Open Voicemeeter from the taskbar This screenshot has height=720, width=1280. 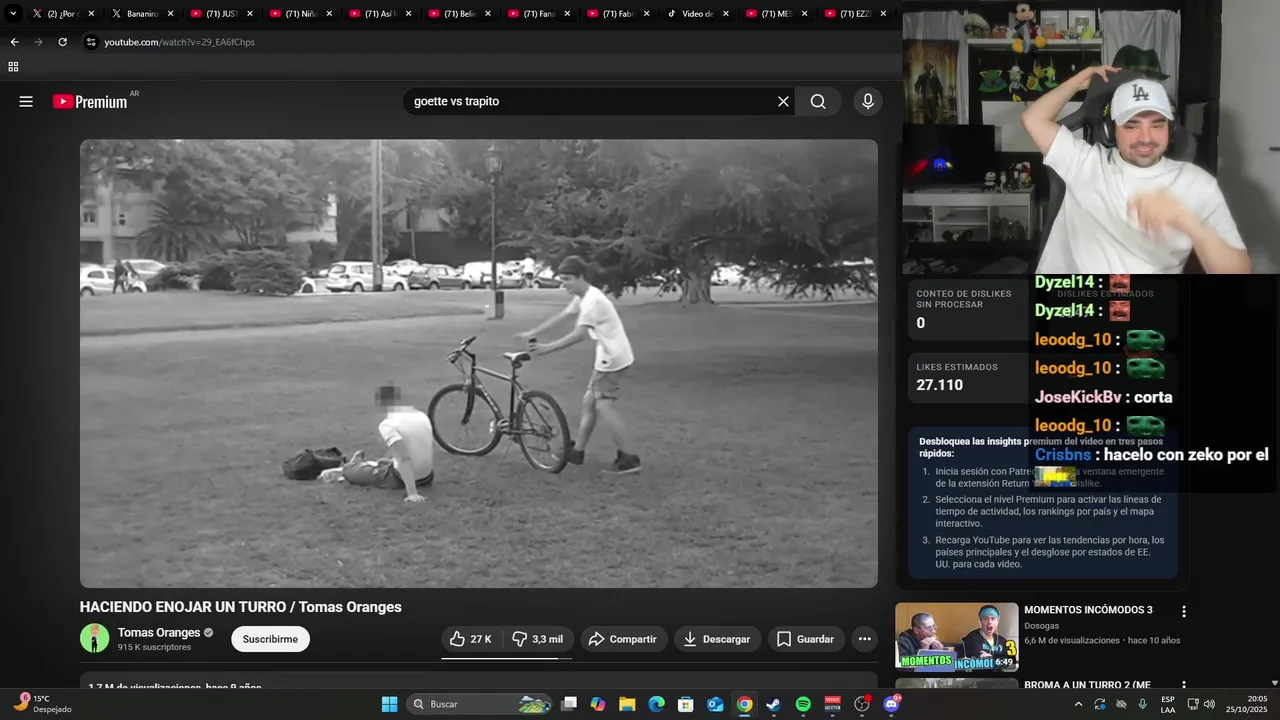(x=832, y=704)
